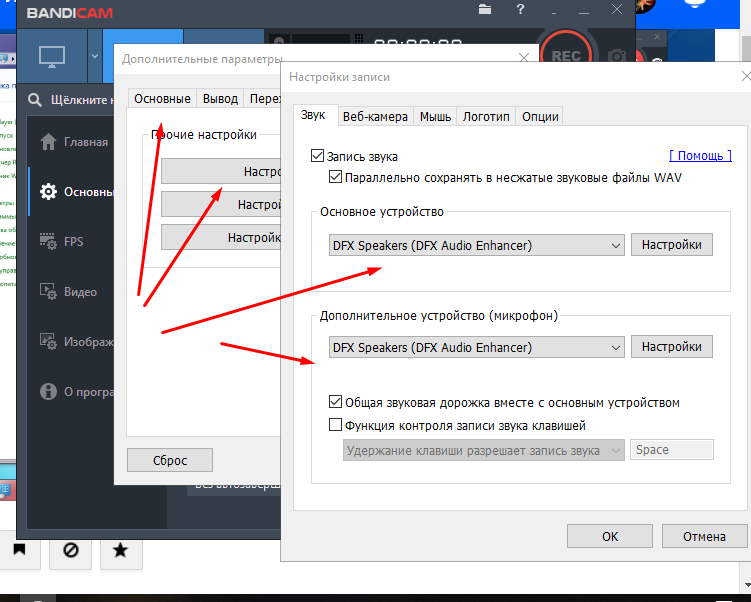Click the star favorite icon below Bandicam
Viewport: 751px width, 602px height.
[121, 550]
